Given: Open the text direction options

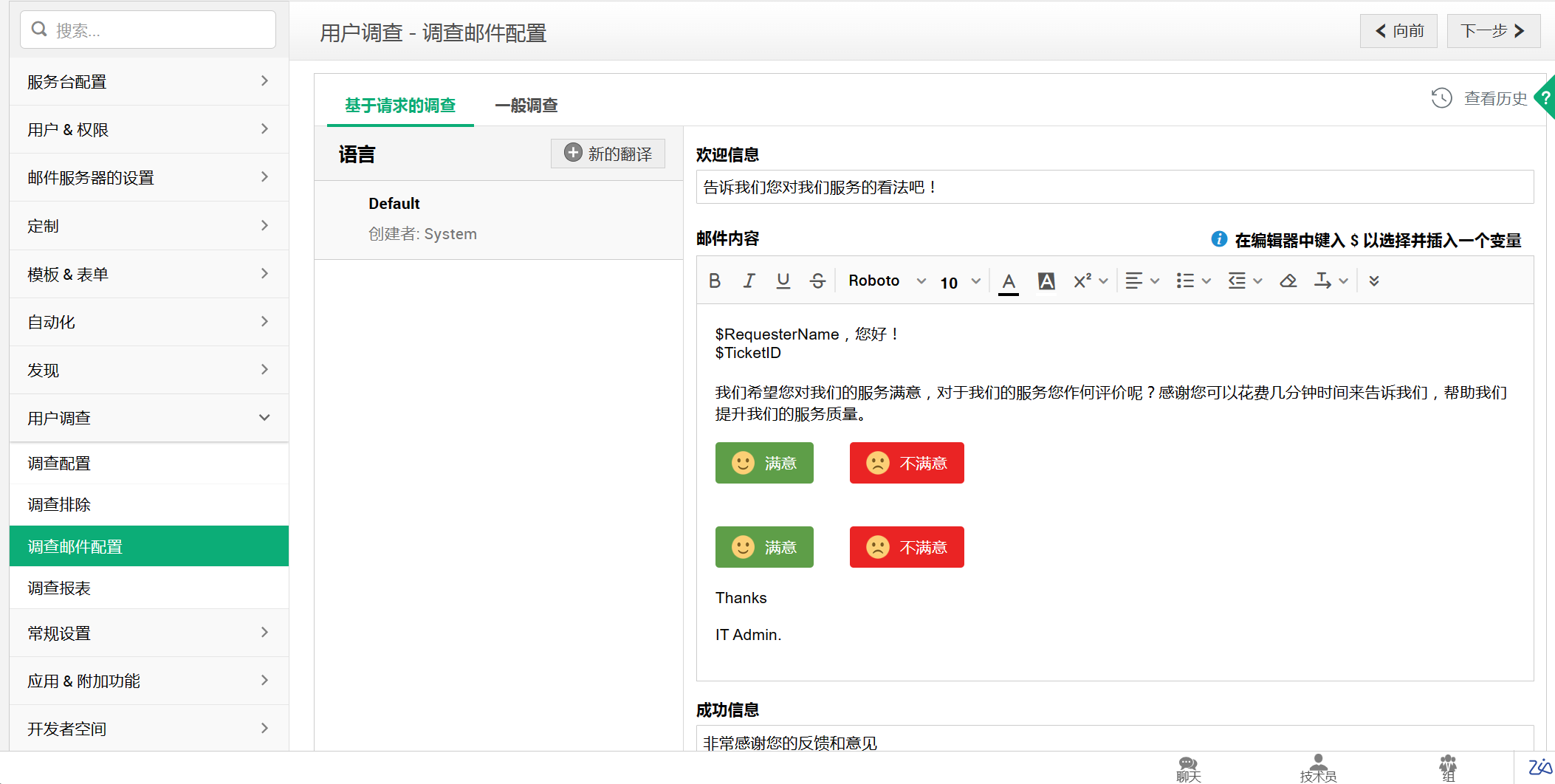Looking at the screenshot, I should [x=1331, y=281].
